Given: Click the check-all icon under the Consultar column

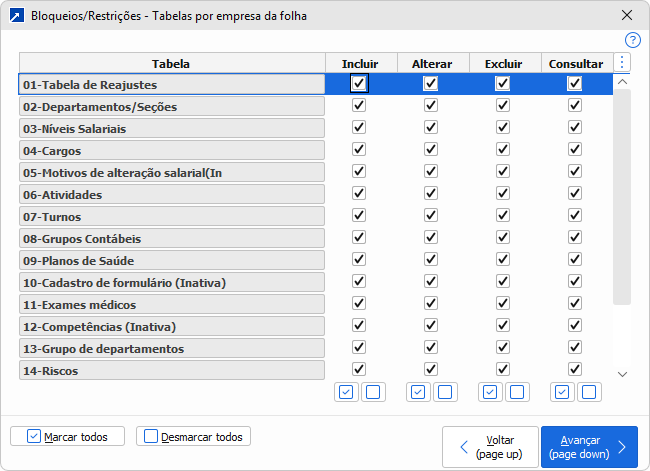Looking at the screenshot, I should click(x=562, y=392).
